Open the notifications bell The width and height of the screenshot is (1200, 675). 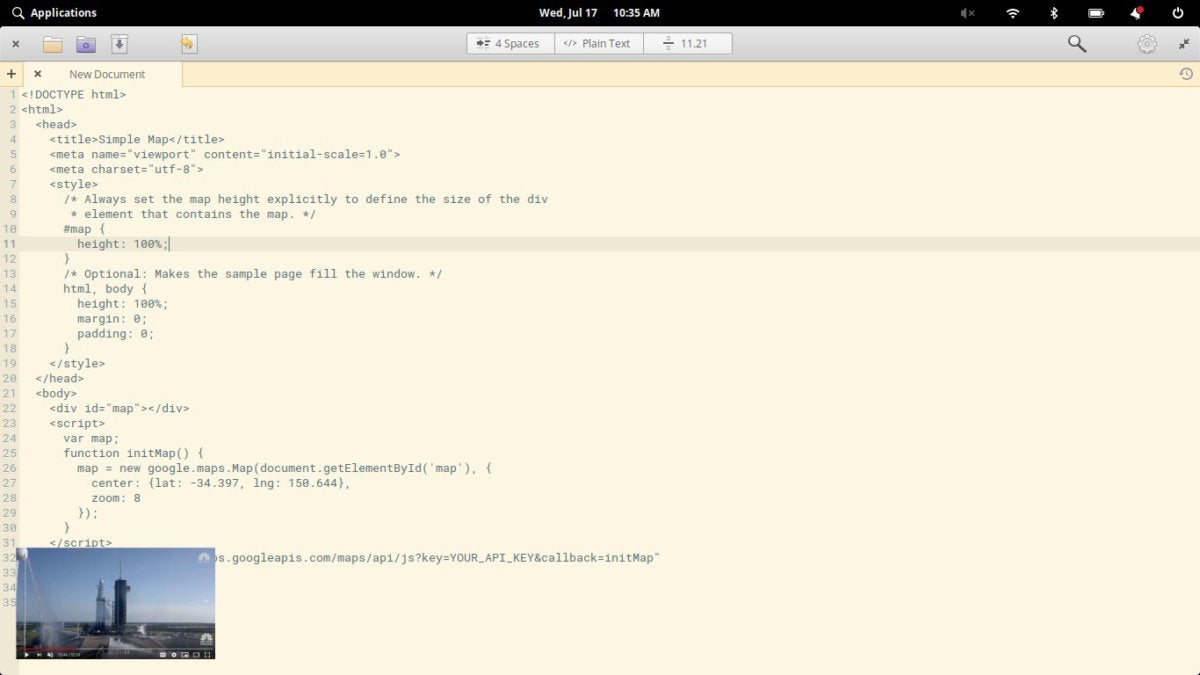[x=1137, y=13]
